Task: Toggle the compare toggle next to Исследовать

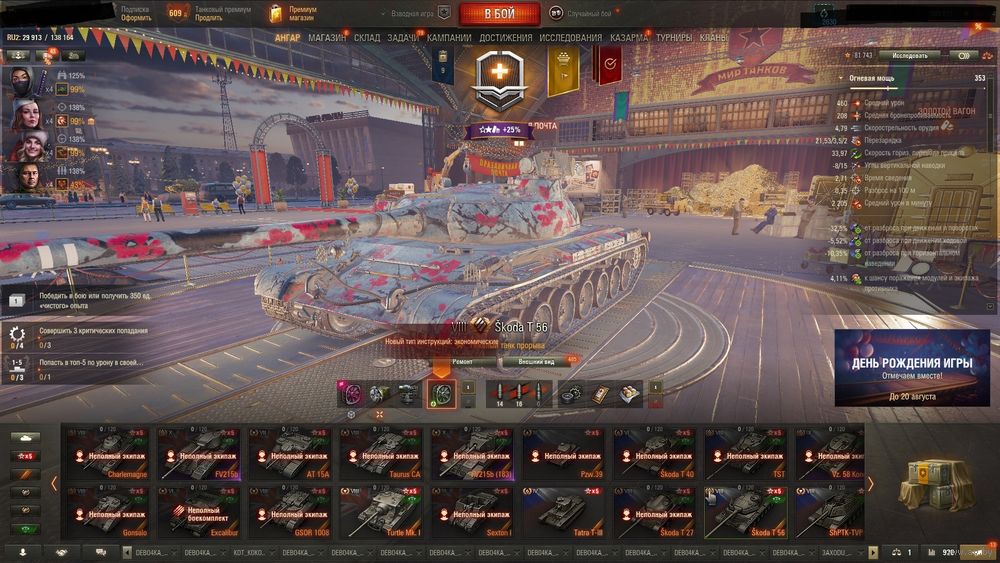Action: tap(964, 55)
